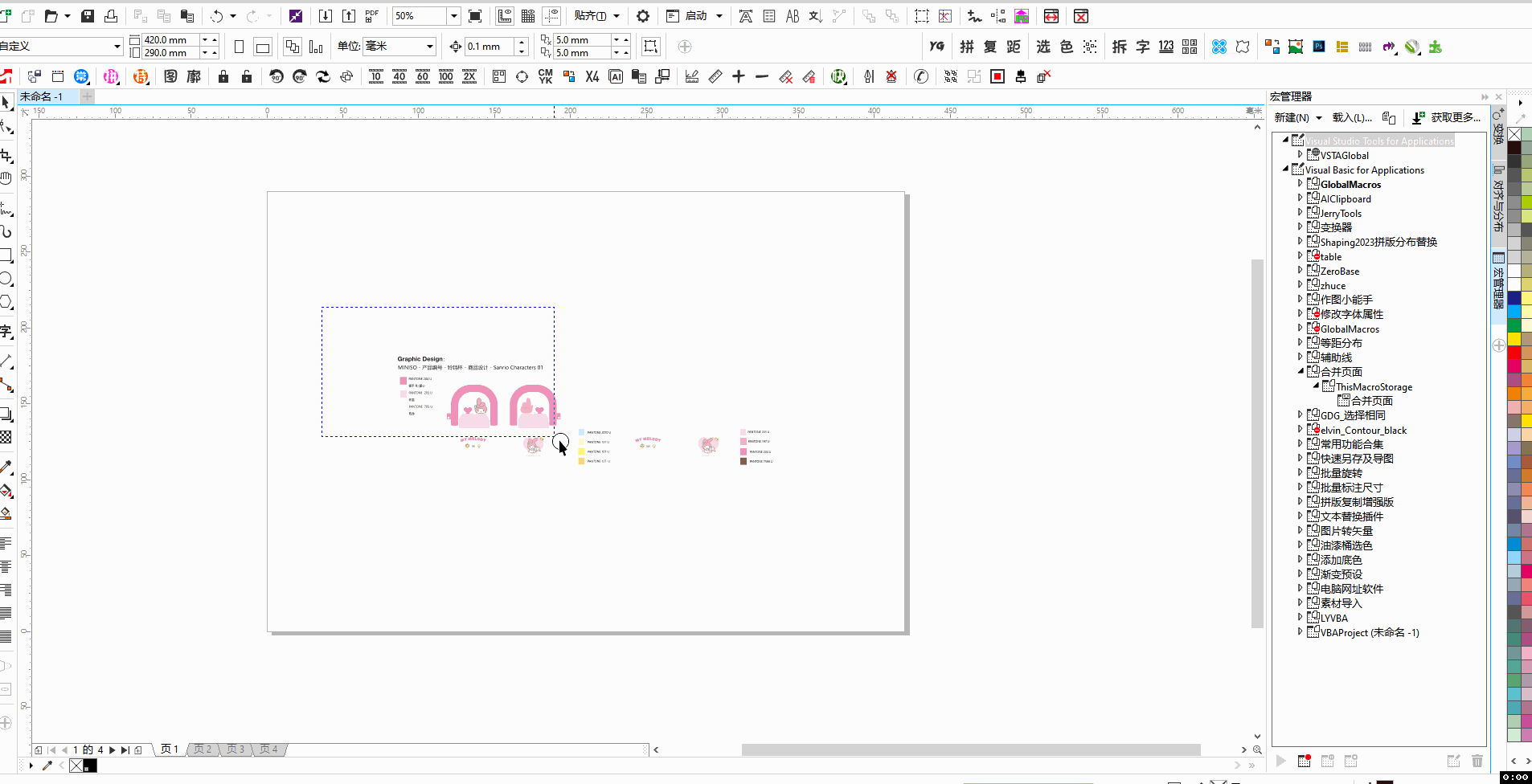
Task: Click the 选 toolbar icon
Action: coord(1043,47)
